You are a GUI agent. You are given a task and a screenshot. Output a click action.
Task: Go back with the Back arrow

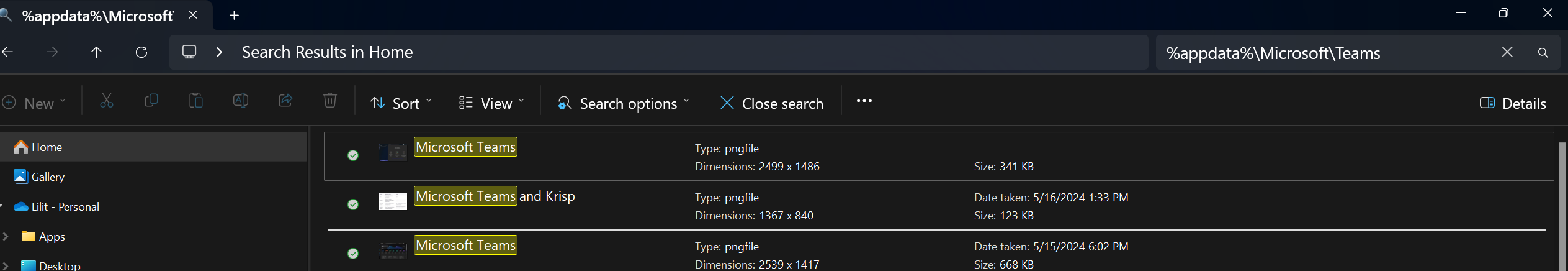coord(7,52)
